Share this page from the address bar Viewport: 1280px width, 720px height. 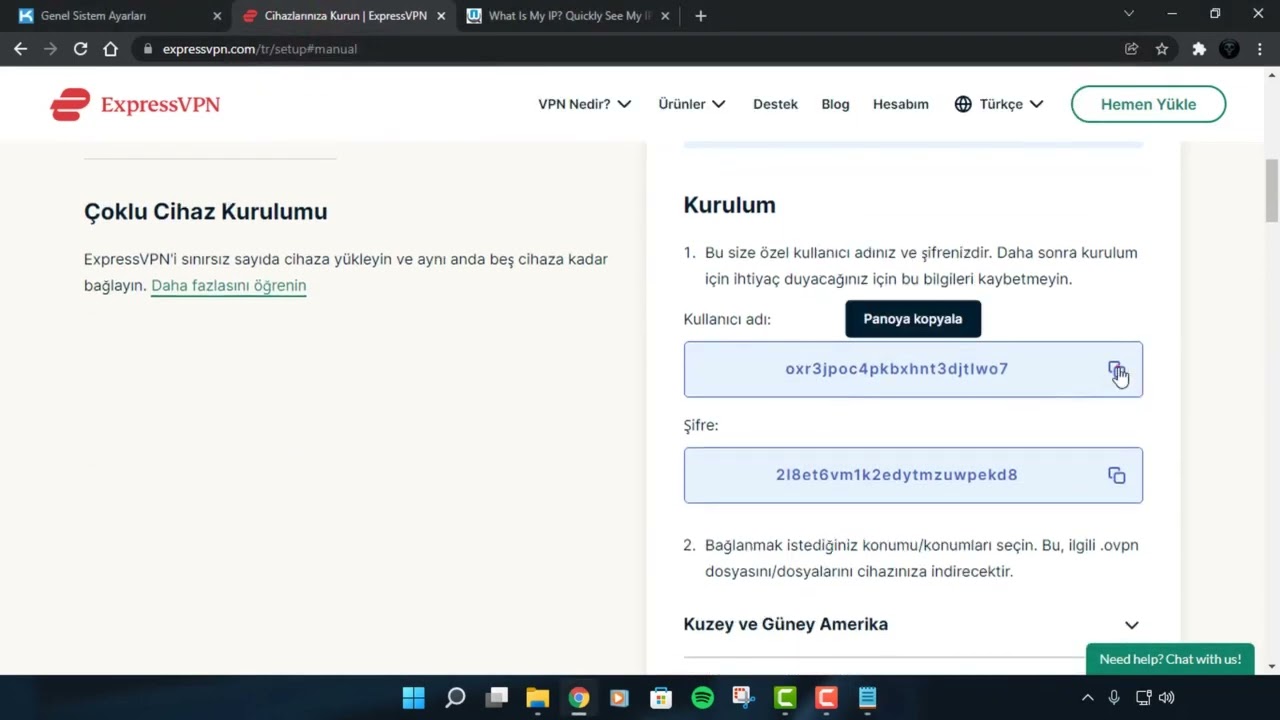(1132, 48)
